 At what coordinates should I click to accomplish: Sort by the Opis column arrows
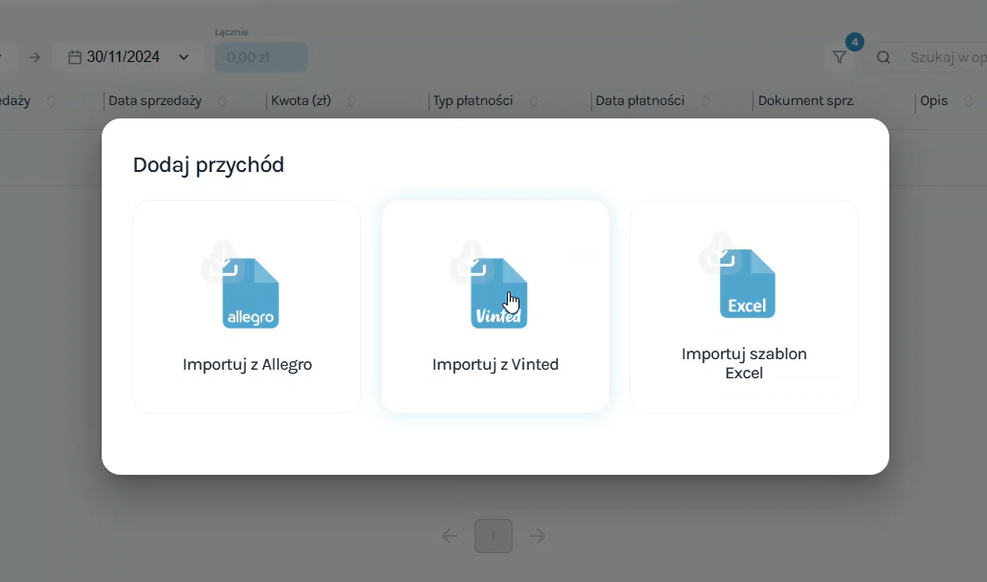[x=969, y=101]
